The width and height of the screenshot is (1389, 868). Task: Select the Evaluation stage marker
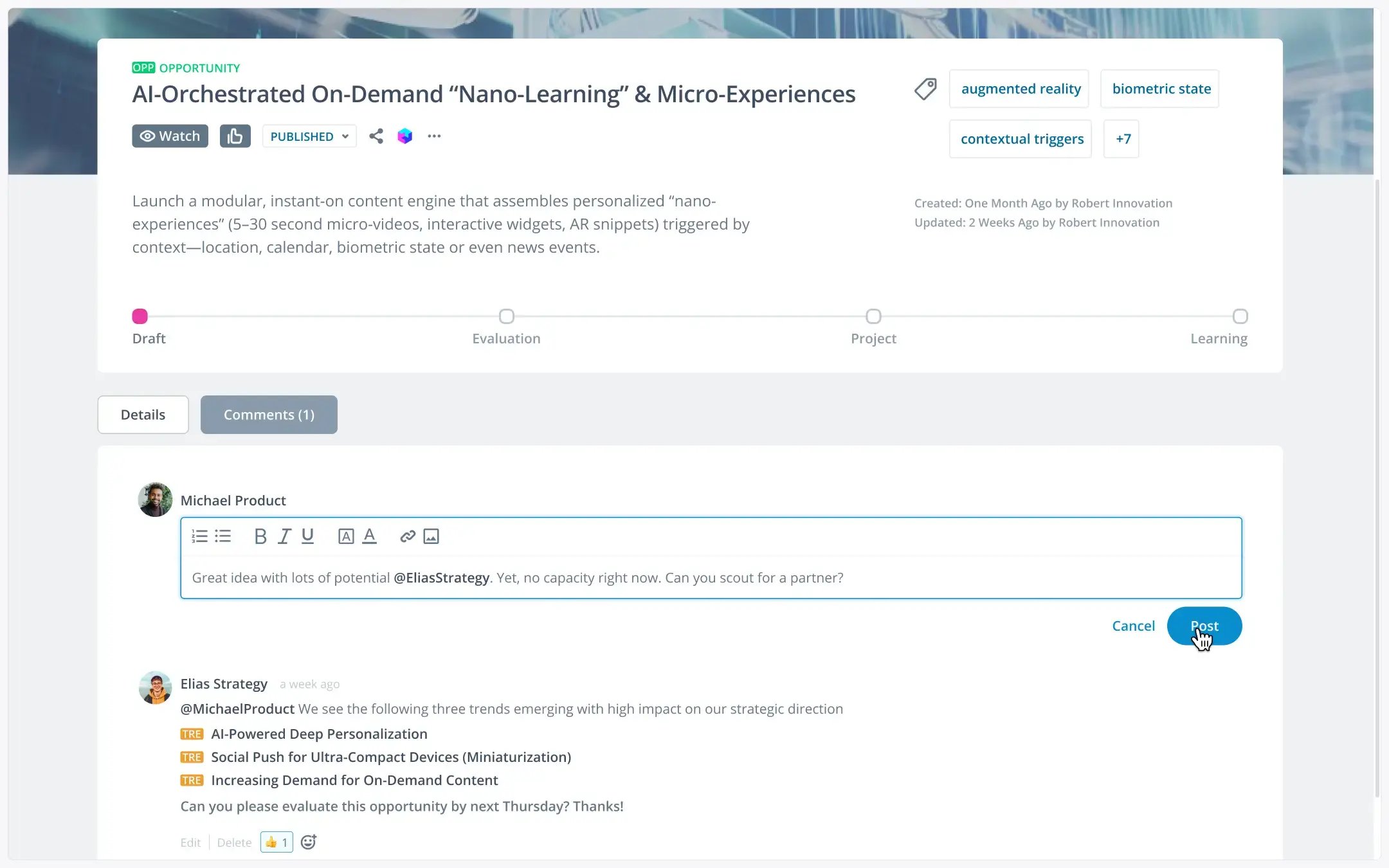pos(507,316)
